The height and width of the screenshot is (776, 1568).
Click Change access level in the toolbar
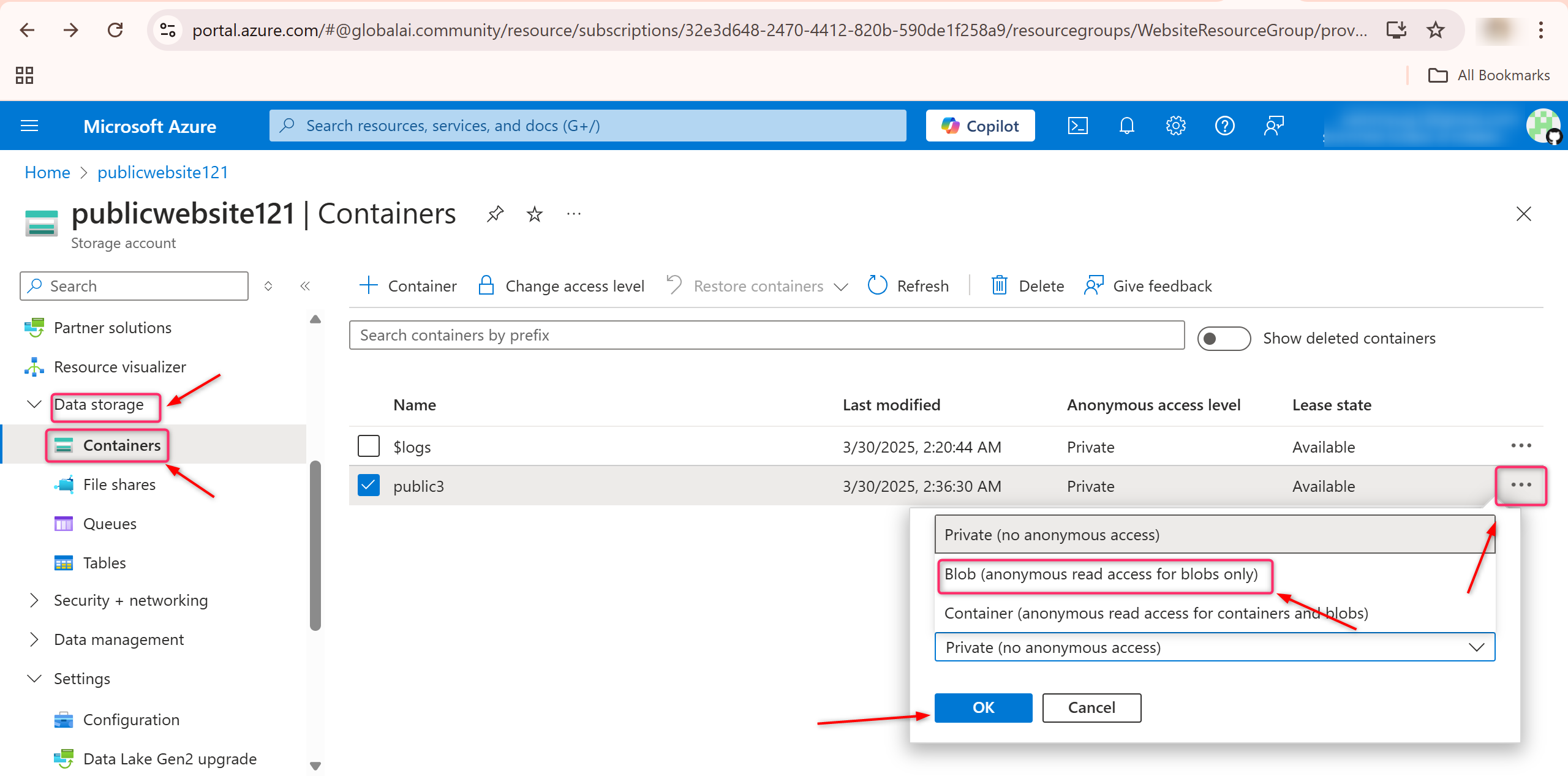tap(561, 286)
